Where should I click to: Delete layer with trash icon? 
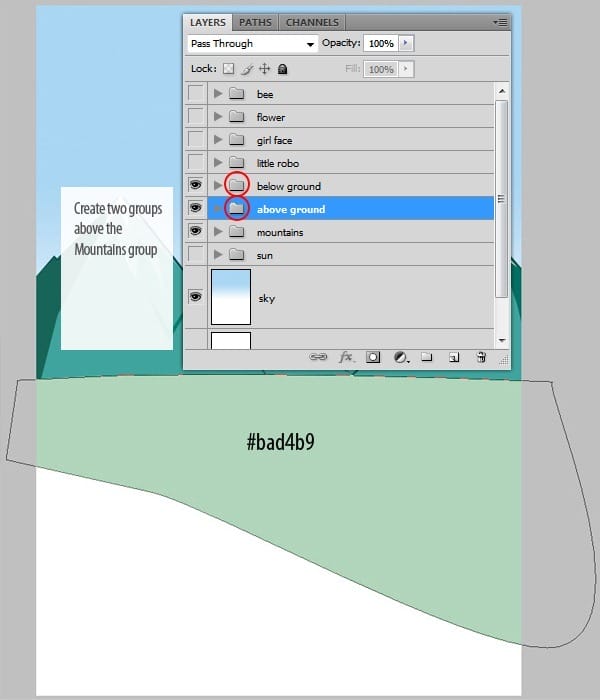click(480, 356)
